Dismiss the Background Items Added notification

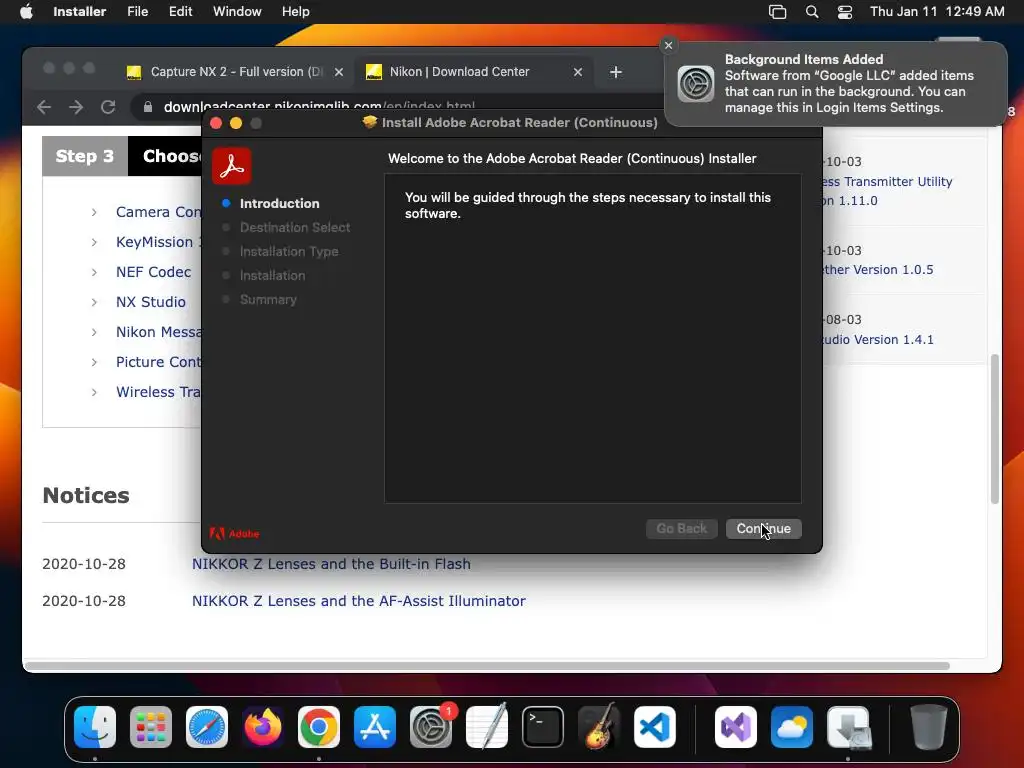click(x=668, y=45)
